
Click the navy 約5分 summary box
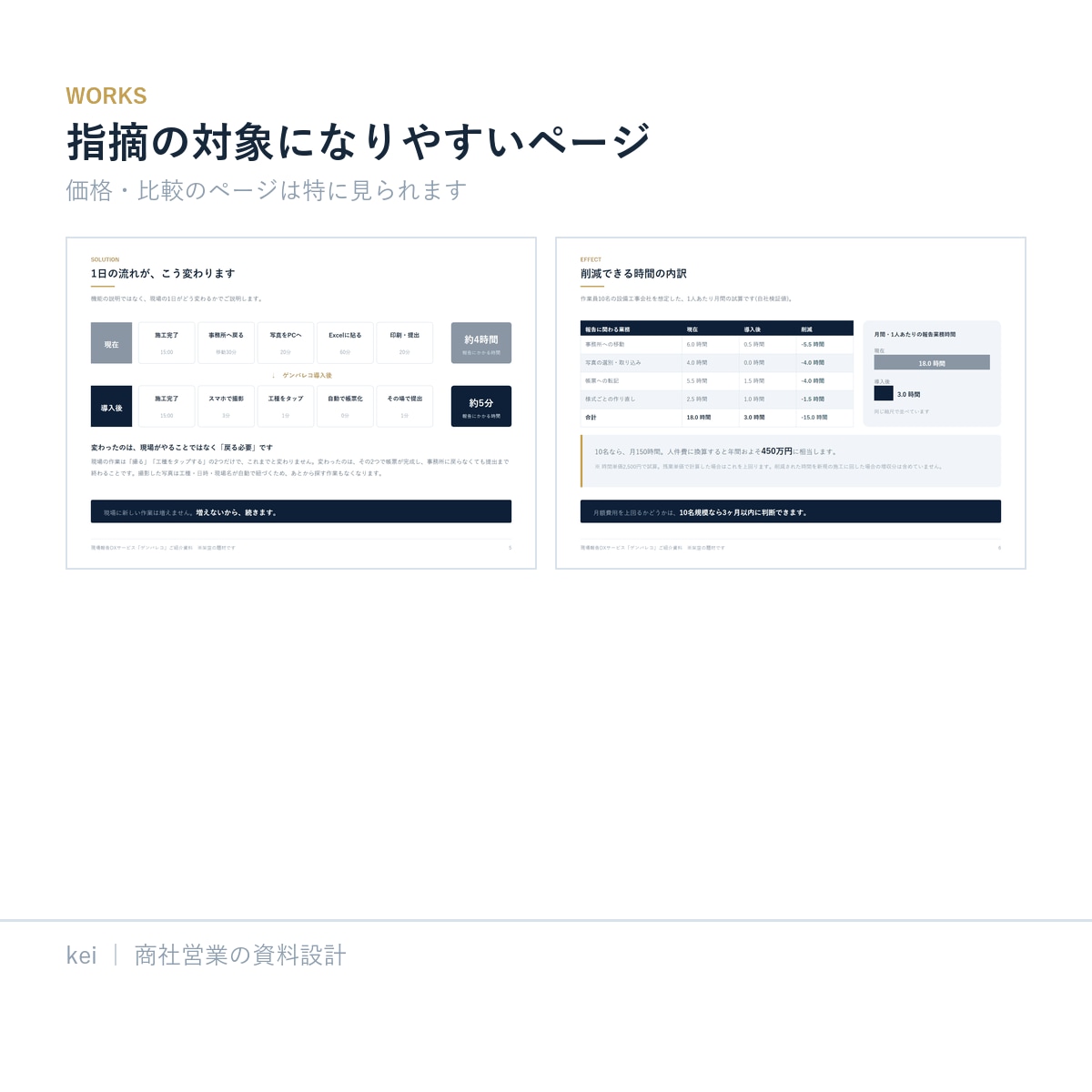[481, 406]
